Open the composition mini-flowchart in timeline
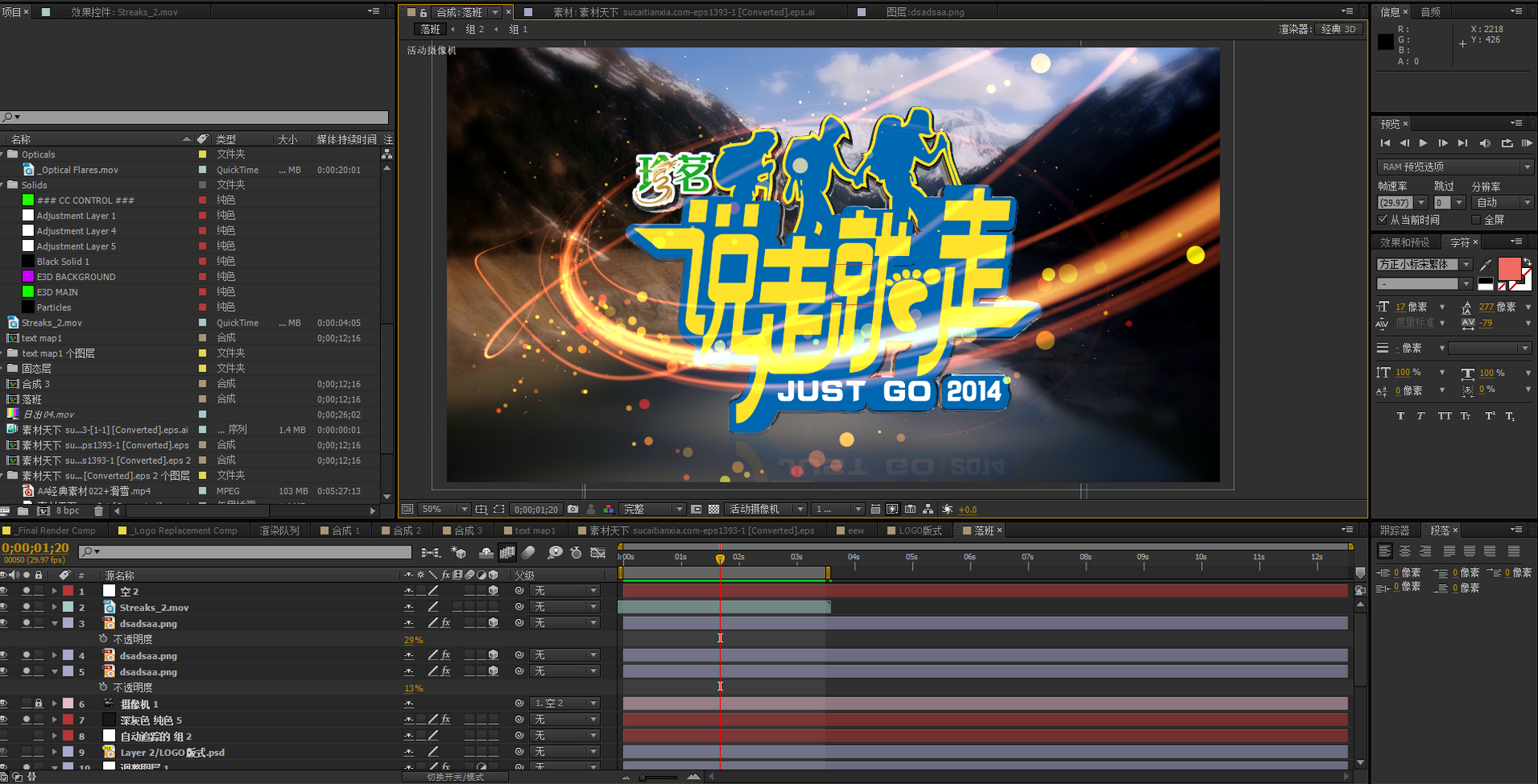The height and width of the screenshot is (784, 1538). pyautogui.click(x=431, y=553)
